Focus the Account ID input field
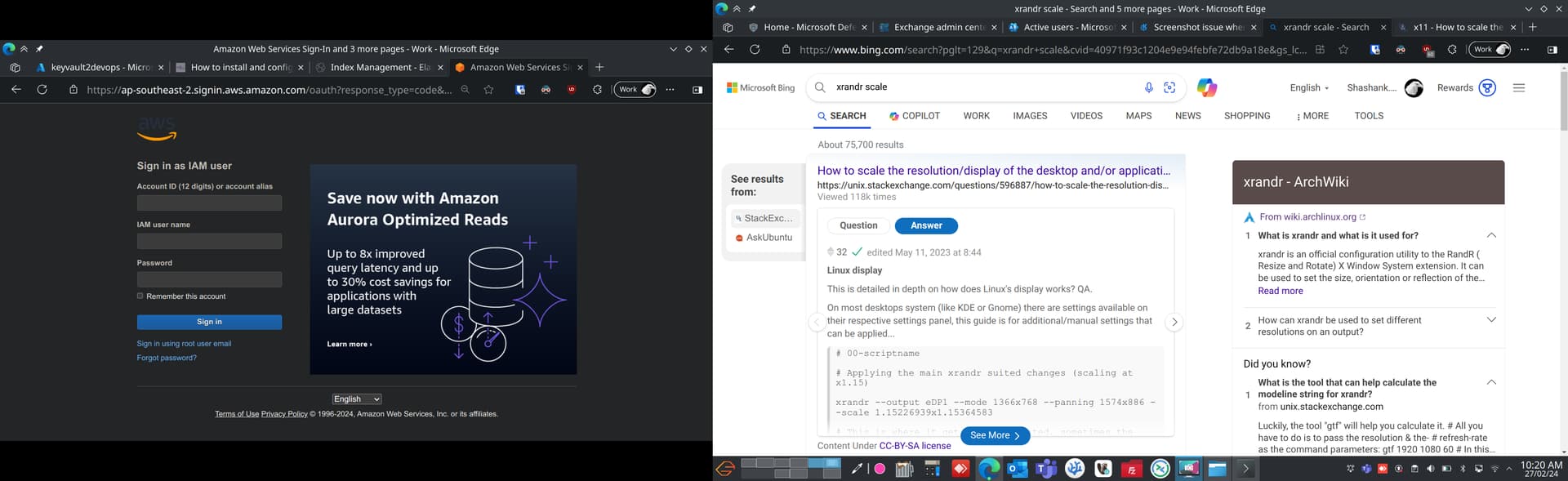This screenshot has width=1568, height=481. click(209, 203)
